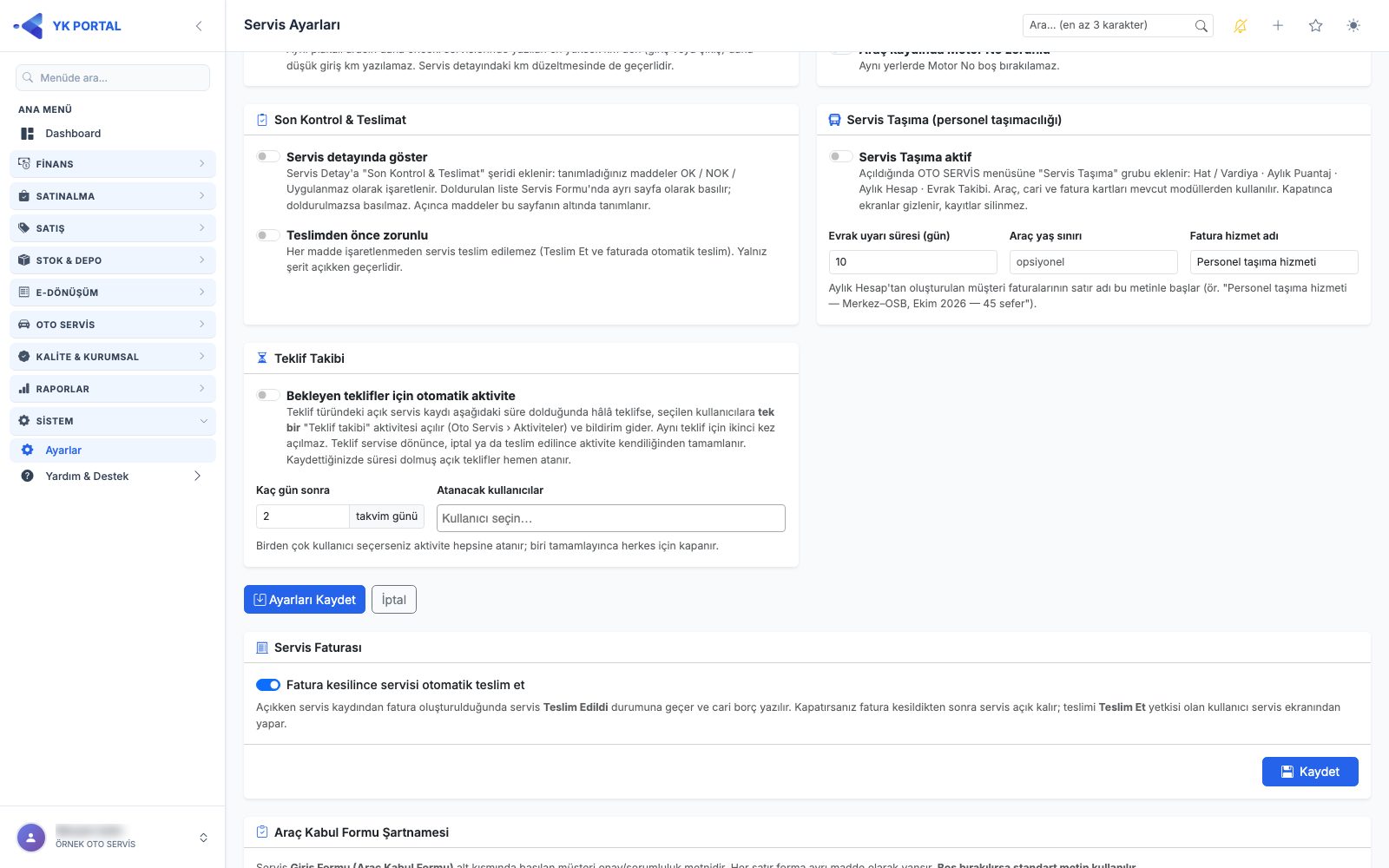
Task: Disable Fatura kesilince servisi otomatik teslim et
Action: click(x=268, y=685)
